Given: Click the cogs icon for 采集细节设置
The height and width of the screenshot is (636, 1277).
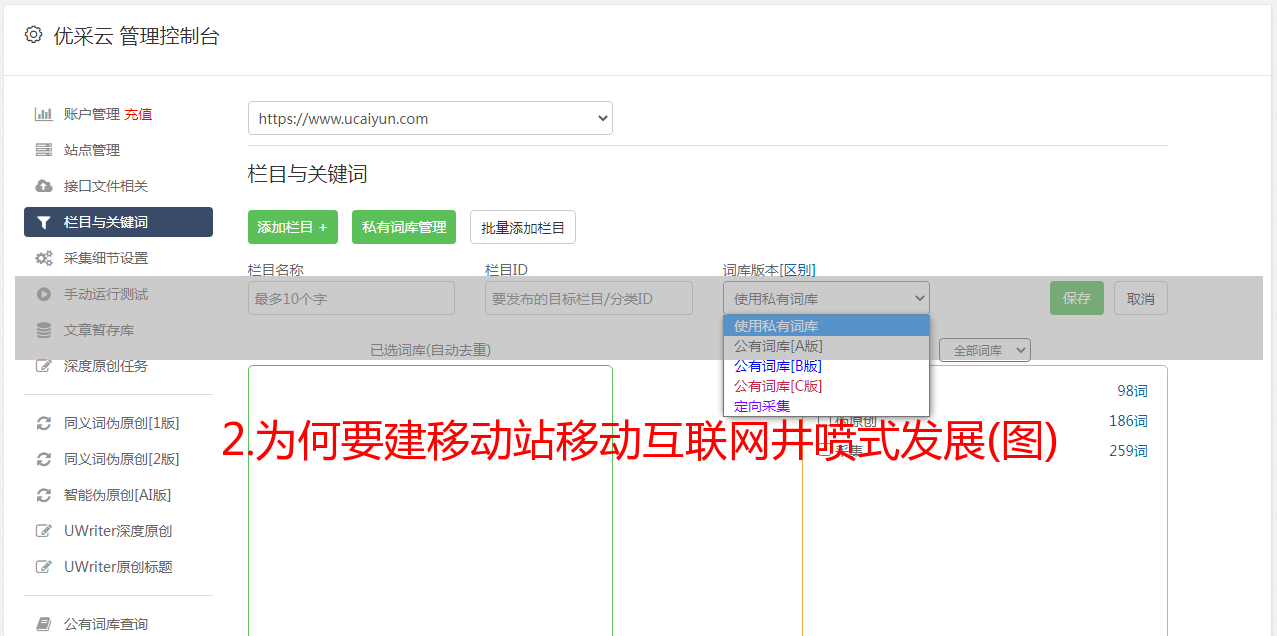Looking at the screenshot, I should 43,258.
